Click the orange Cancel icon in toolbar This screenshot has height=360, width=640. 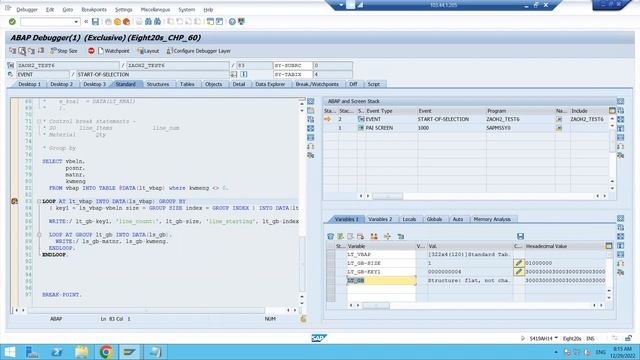pyautogui.click(x=127, y=22)
